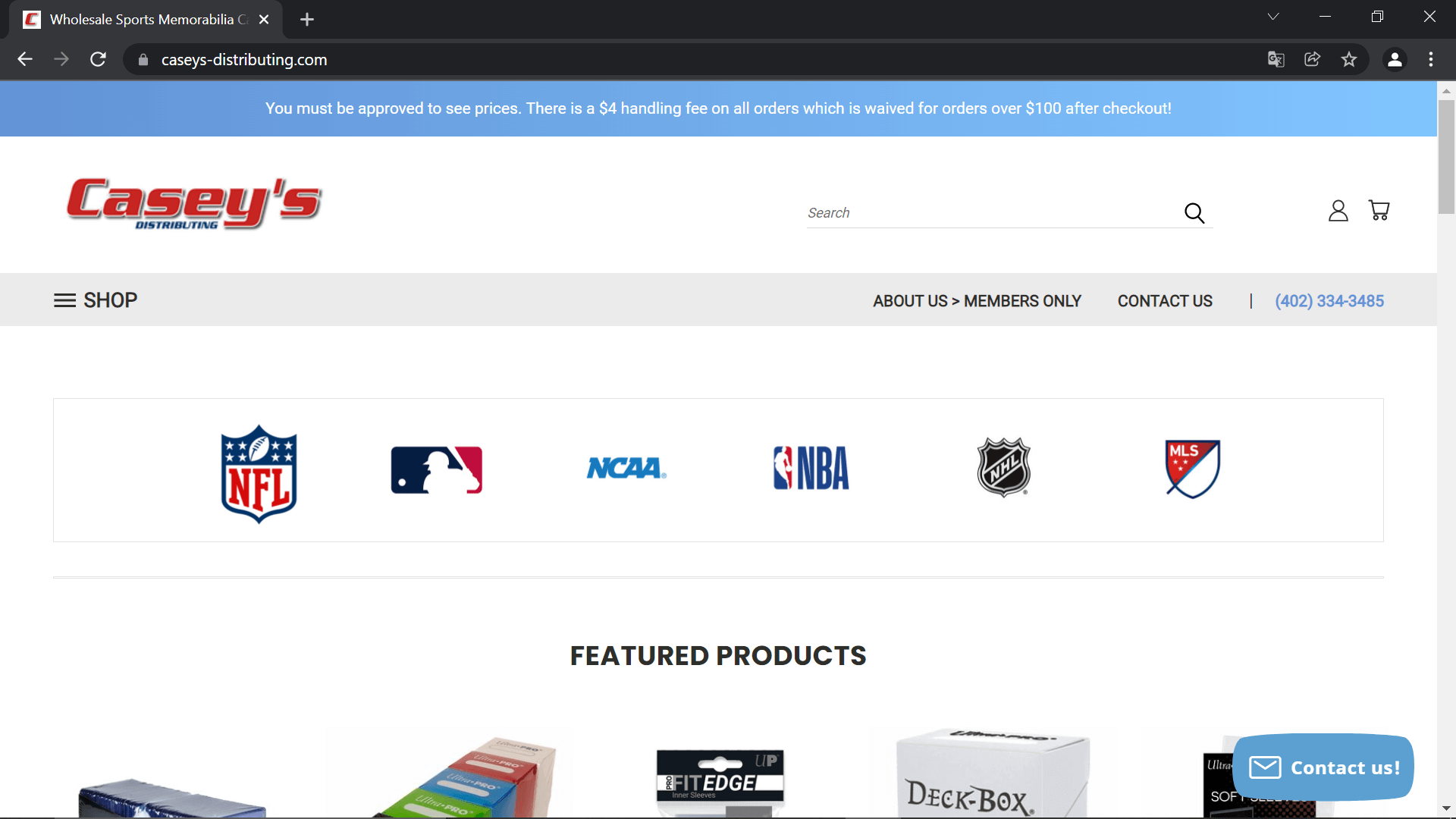The height and width of the screenshot is (819, 1456).
Task: Go to Contact Us page
Action: tap(1165, 301)
